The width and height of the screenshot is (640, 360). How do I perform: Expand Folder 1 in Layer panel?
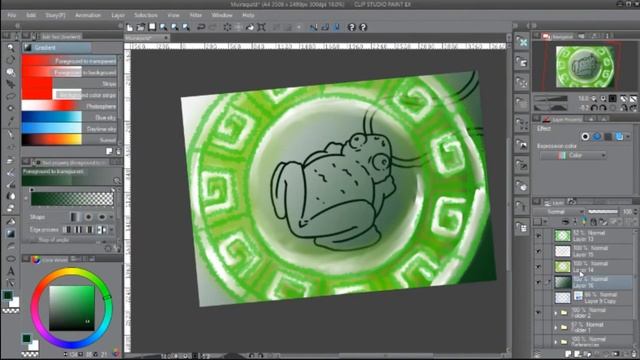(x=556, y=327)
